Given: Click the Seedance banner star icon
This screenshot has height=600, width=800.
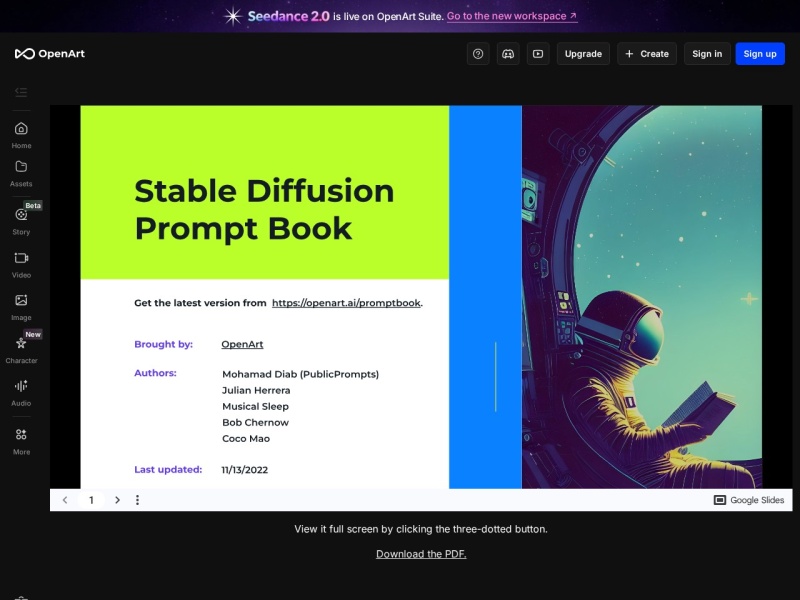Looking at the screenshot, I should pos(233,16).
